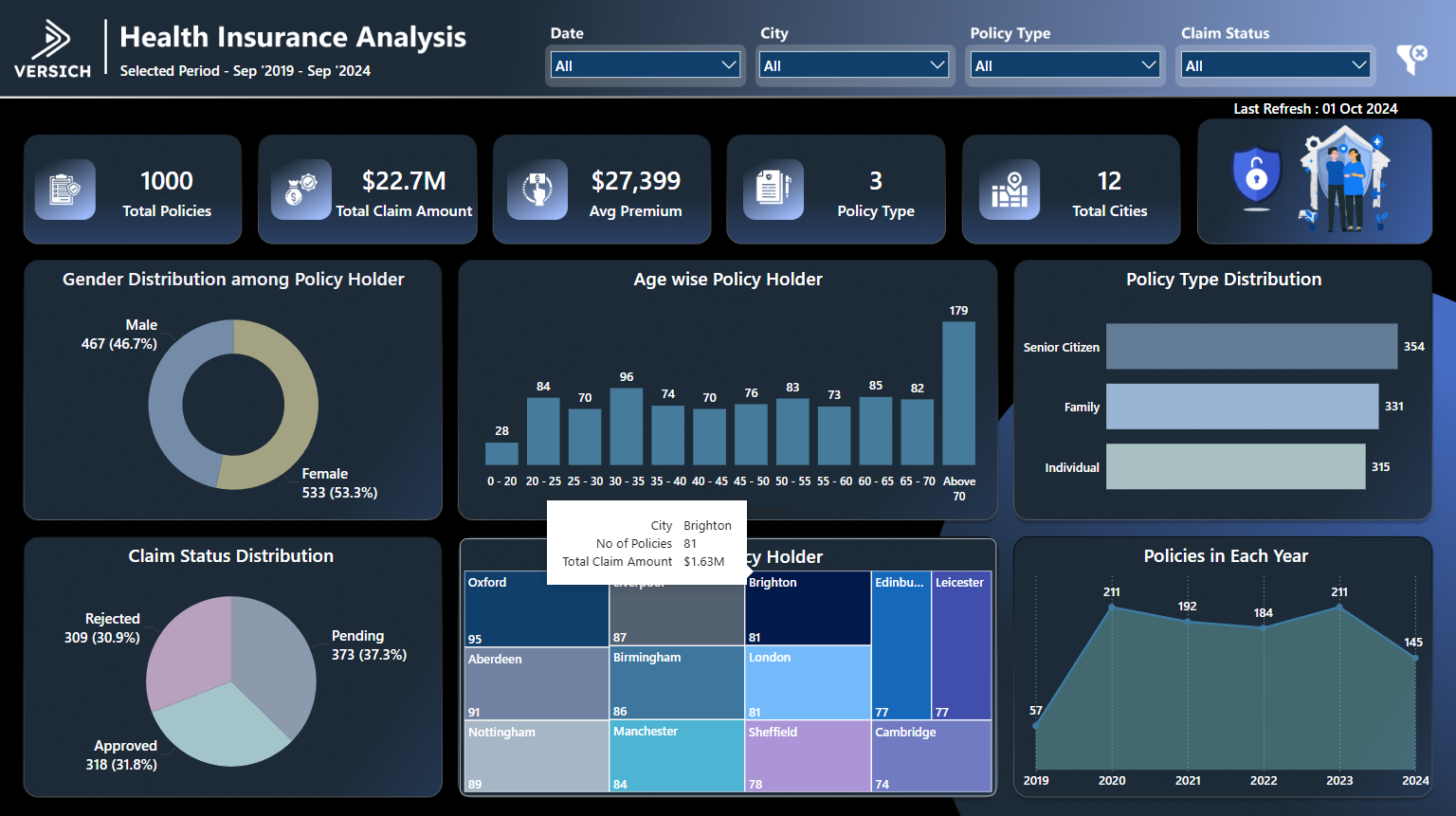The height and width of the screenshot is (816, 1456).
Task: Click the Total Cities map pin icon
Action: 1010,189
